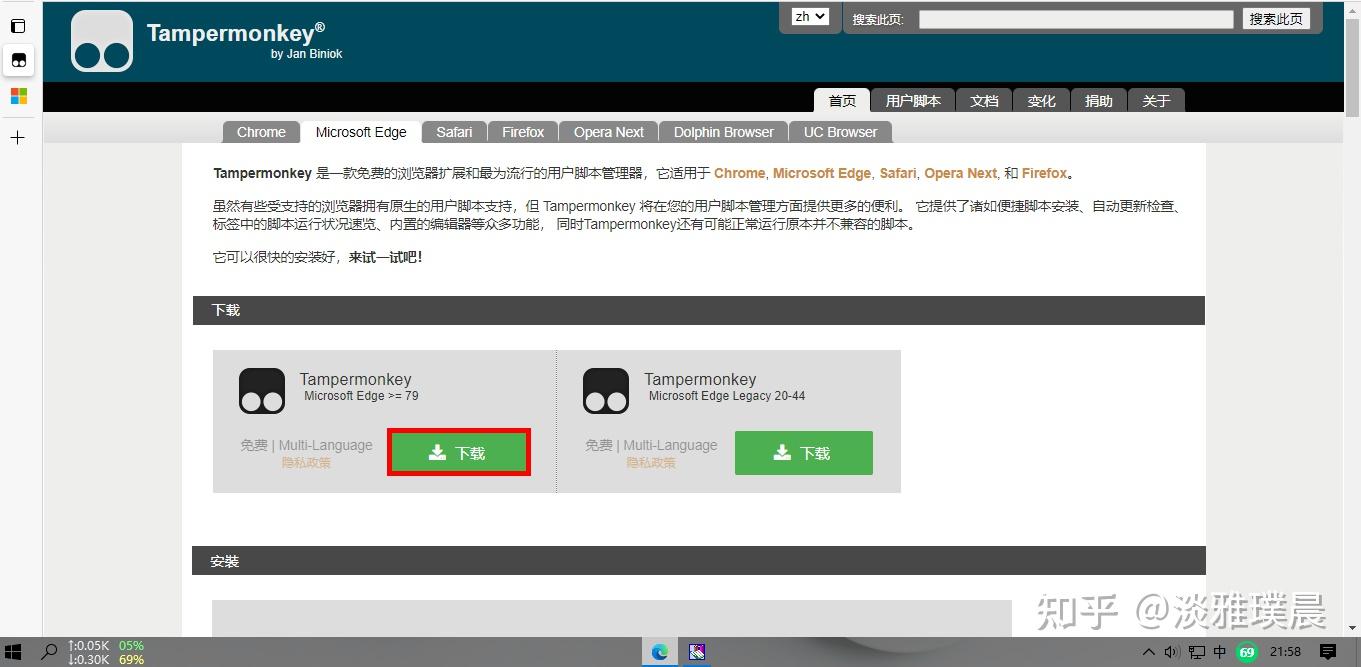The width and height of the screenshot is (1361, 667).
Task: Click the workspaces icon at sidebar top
Action: click(x=18, y=26)
